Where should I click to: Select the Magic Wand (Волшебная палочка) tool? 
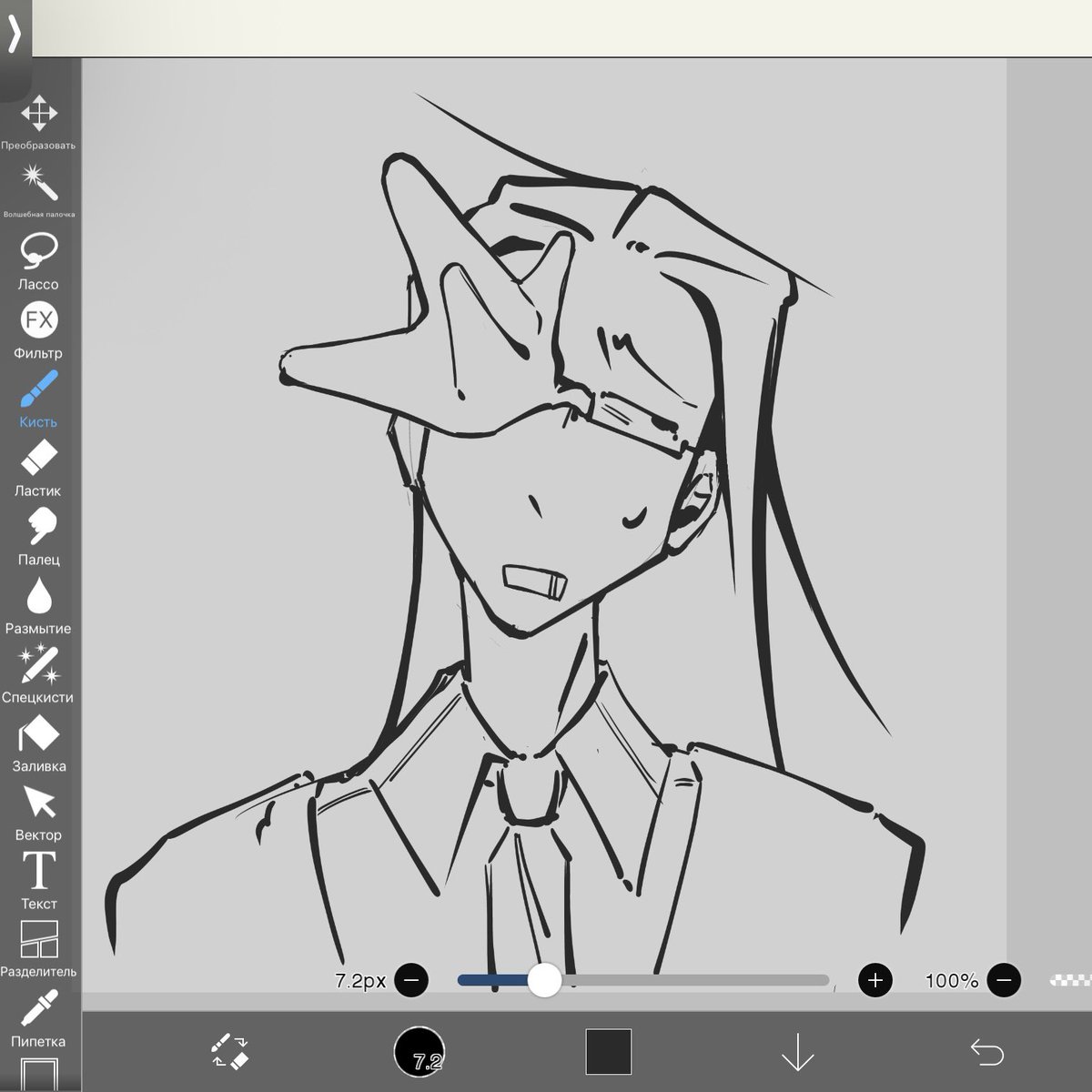pos(38,191)
